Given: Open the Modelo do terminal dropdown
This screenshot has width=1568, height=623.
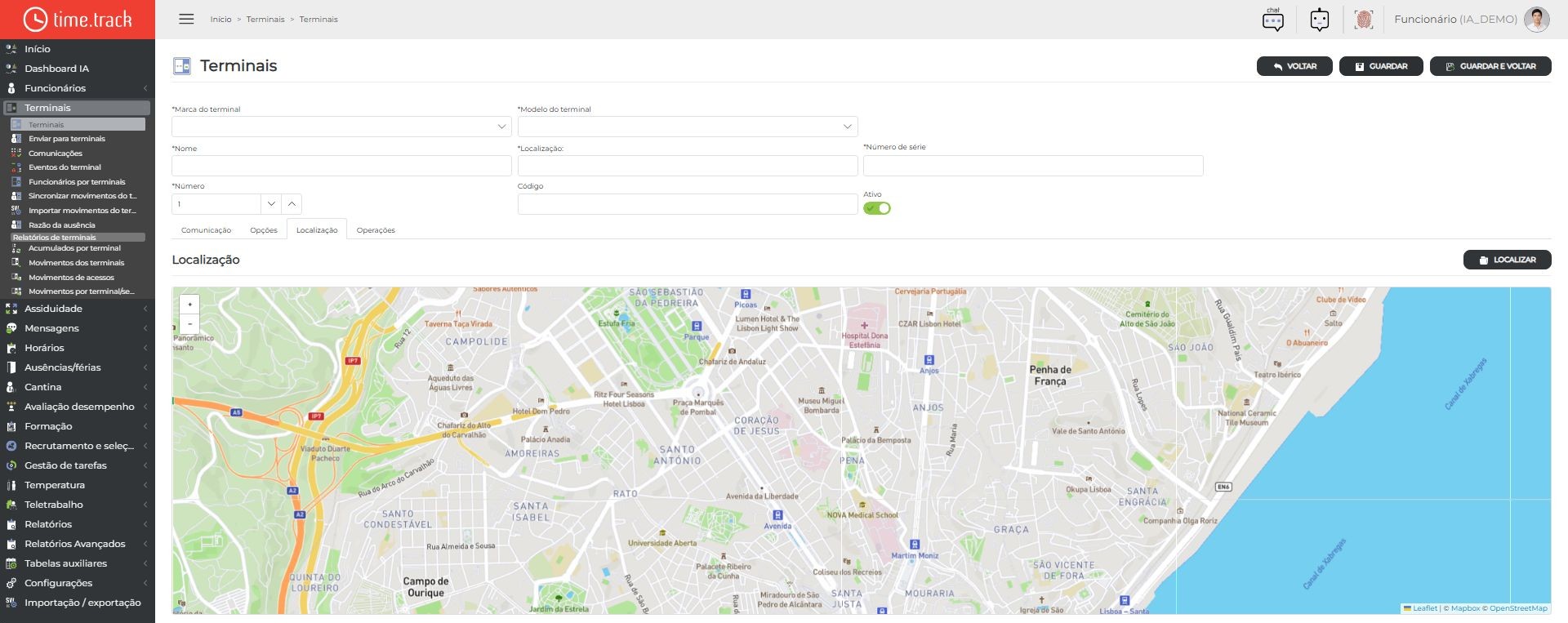Looking at the screenshot, I should point(688,127).
